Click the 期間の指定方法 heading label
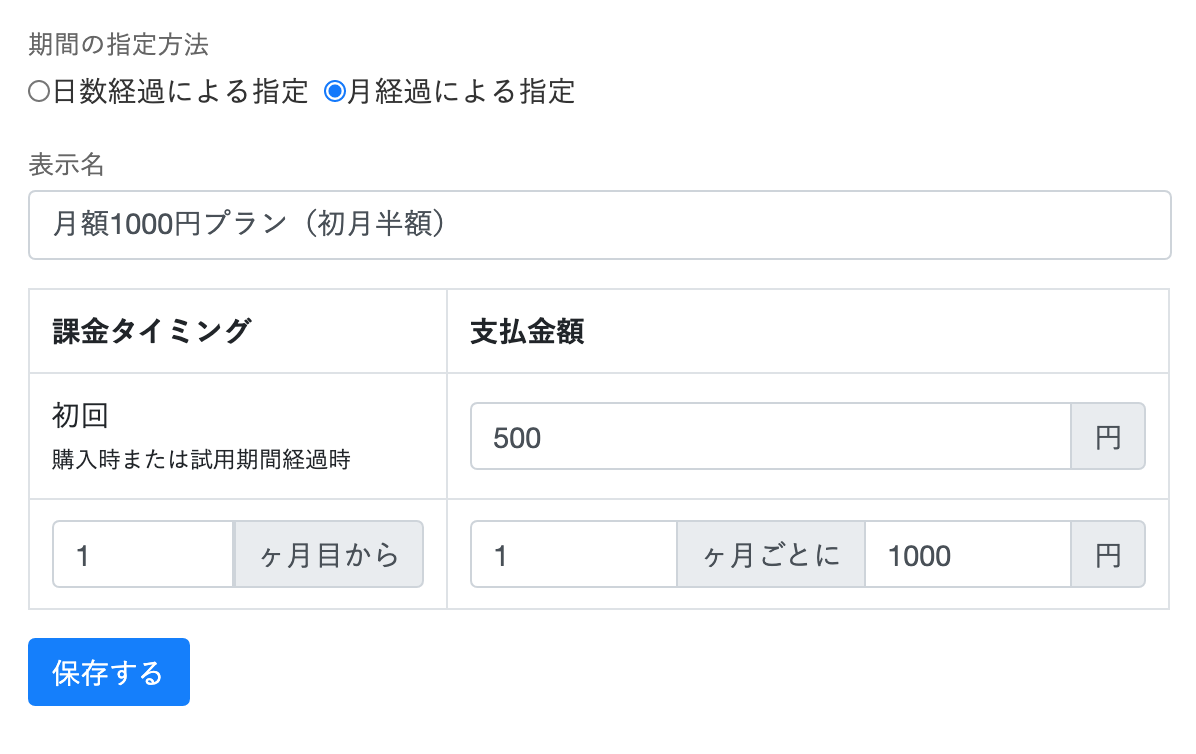 pos(118,45)
